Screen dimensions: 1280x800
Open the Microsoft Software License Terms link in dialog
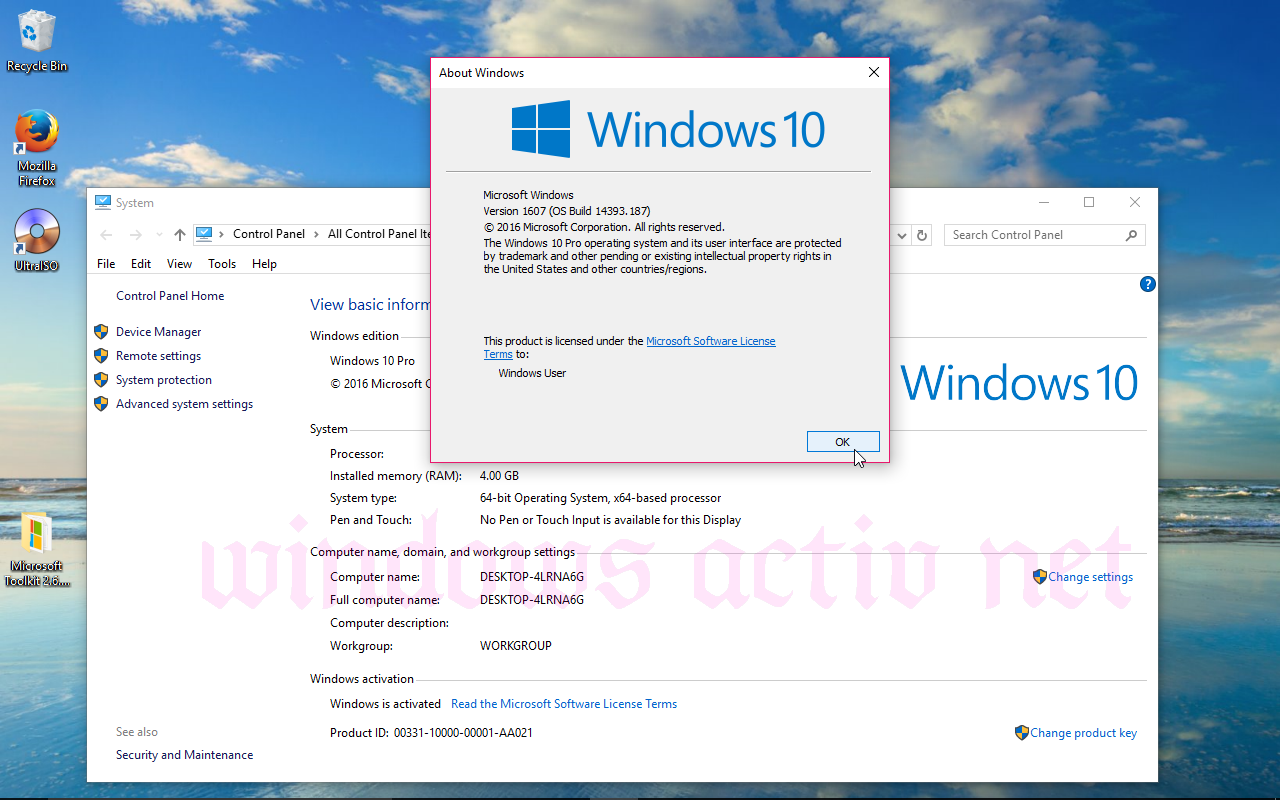click(710, 341)
